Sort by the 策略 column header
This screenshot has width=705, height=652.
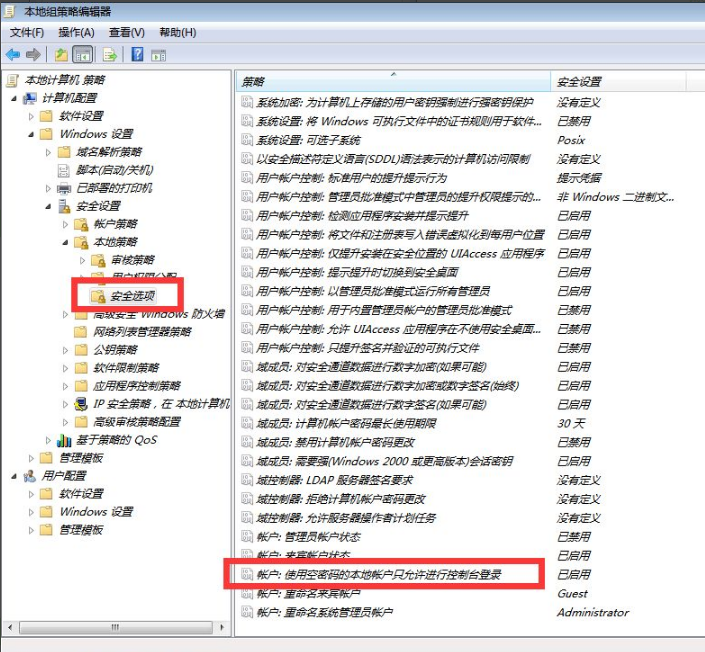click(x=390, y=81)
